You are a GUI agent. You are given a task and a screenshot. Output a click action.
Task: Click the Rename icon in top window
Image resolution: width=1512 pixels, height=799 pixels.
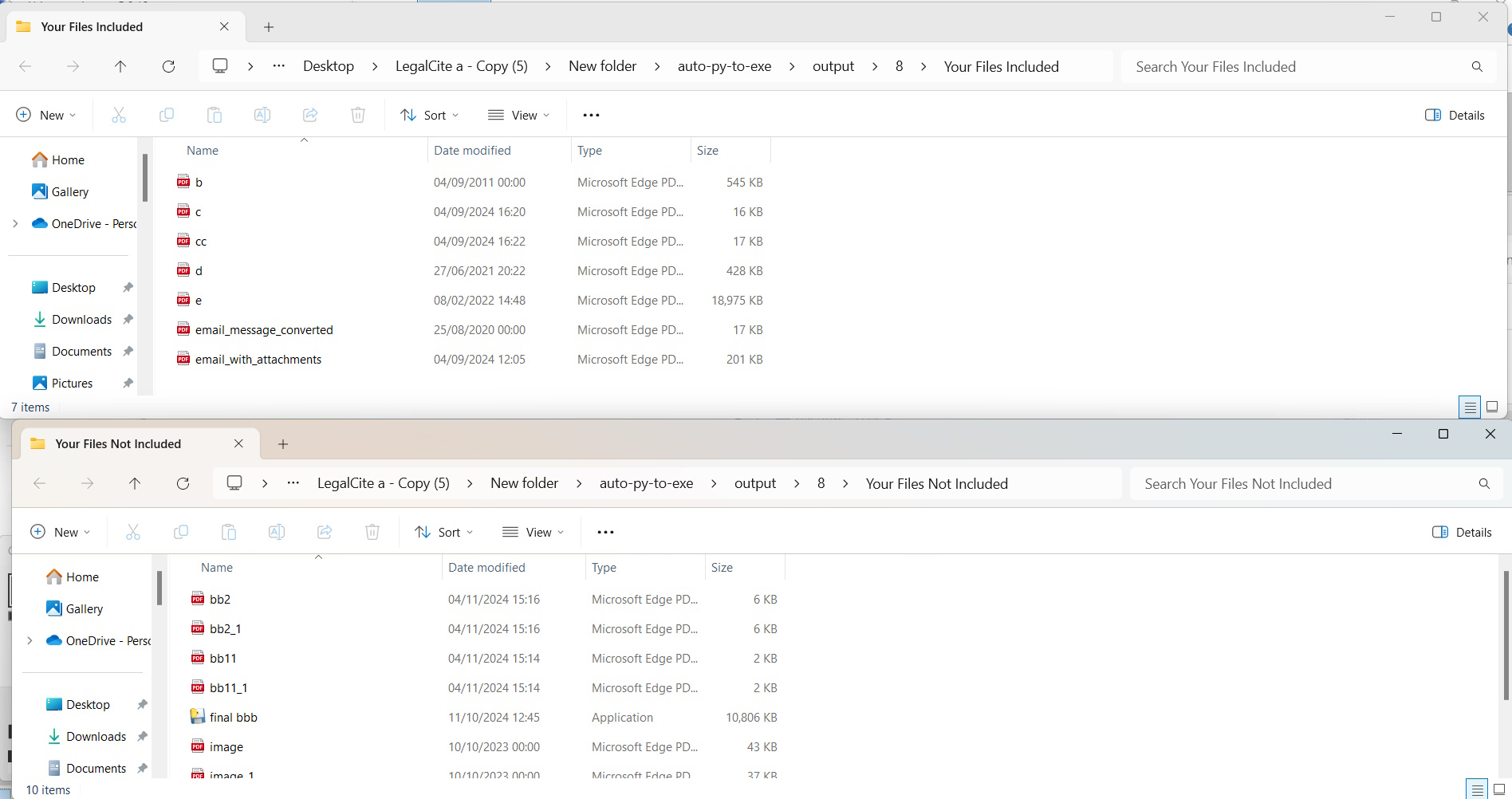coord(262,115)
